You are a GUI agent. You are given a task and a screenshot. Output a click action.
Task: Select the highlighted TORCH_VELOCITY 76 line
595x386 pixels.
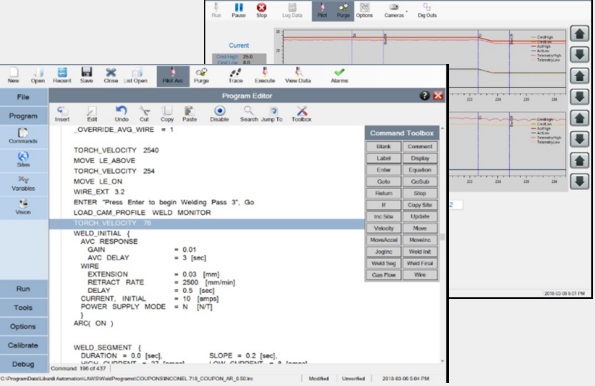pyautogui.click(x=207, y=224)
